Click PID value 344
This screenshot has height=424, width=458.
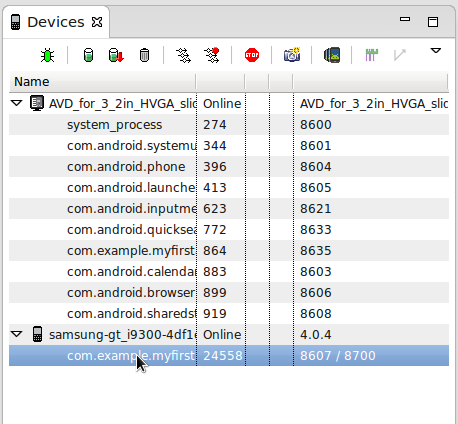[x=215, y=146]
